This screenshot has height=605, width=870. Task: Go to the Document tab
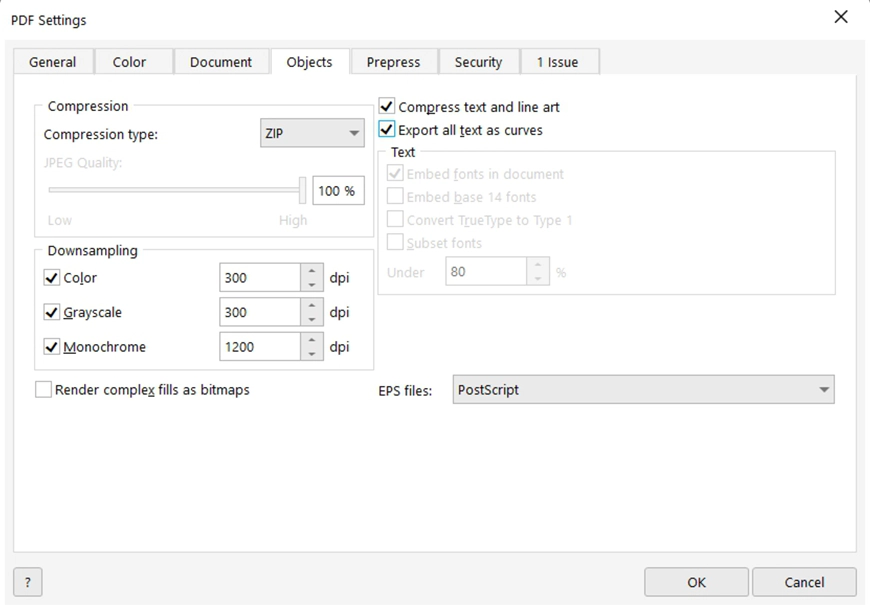click(221, 62)
